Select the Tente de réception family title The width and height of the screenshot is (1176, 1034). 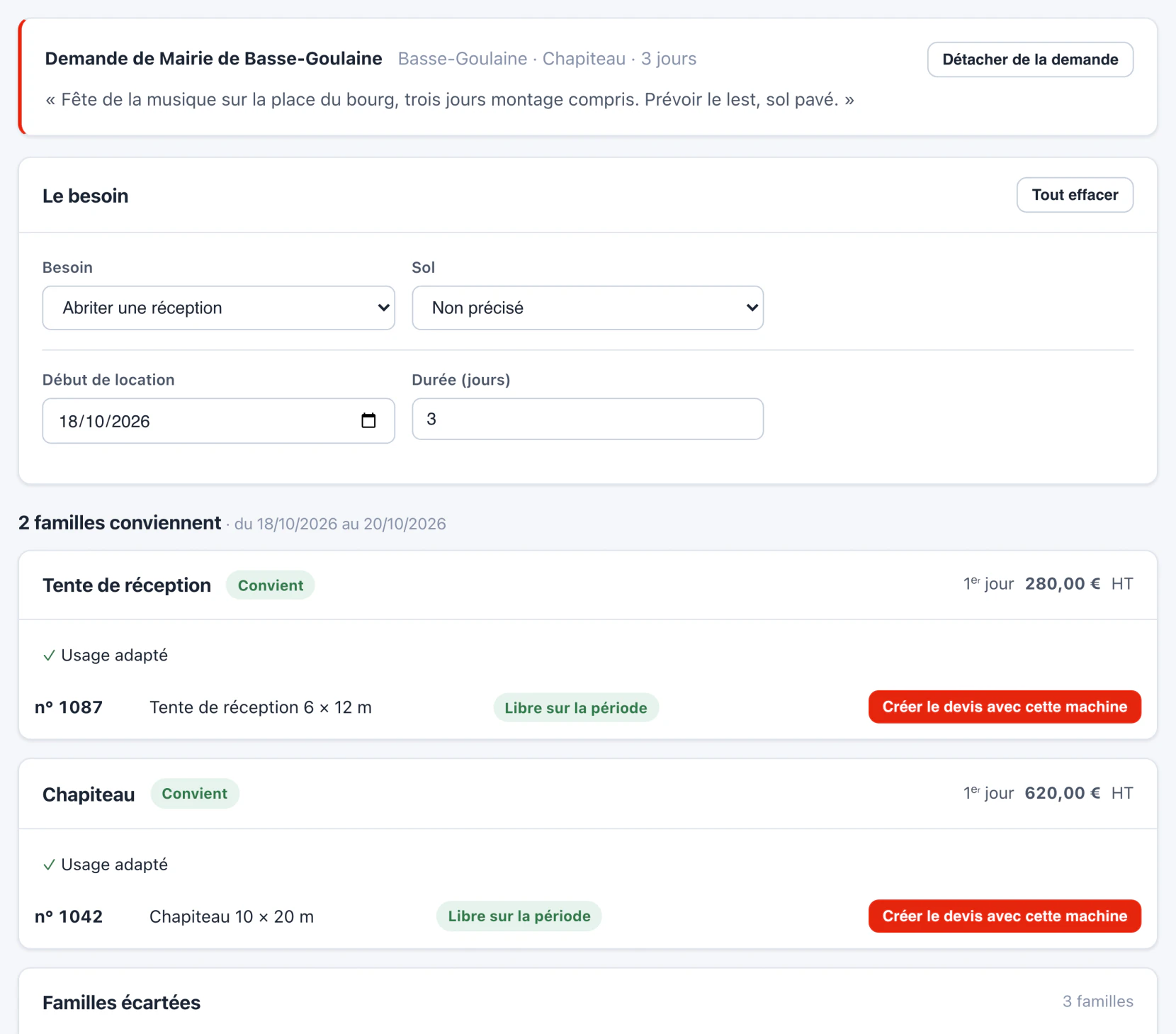(127, 585)
